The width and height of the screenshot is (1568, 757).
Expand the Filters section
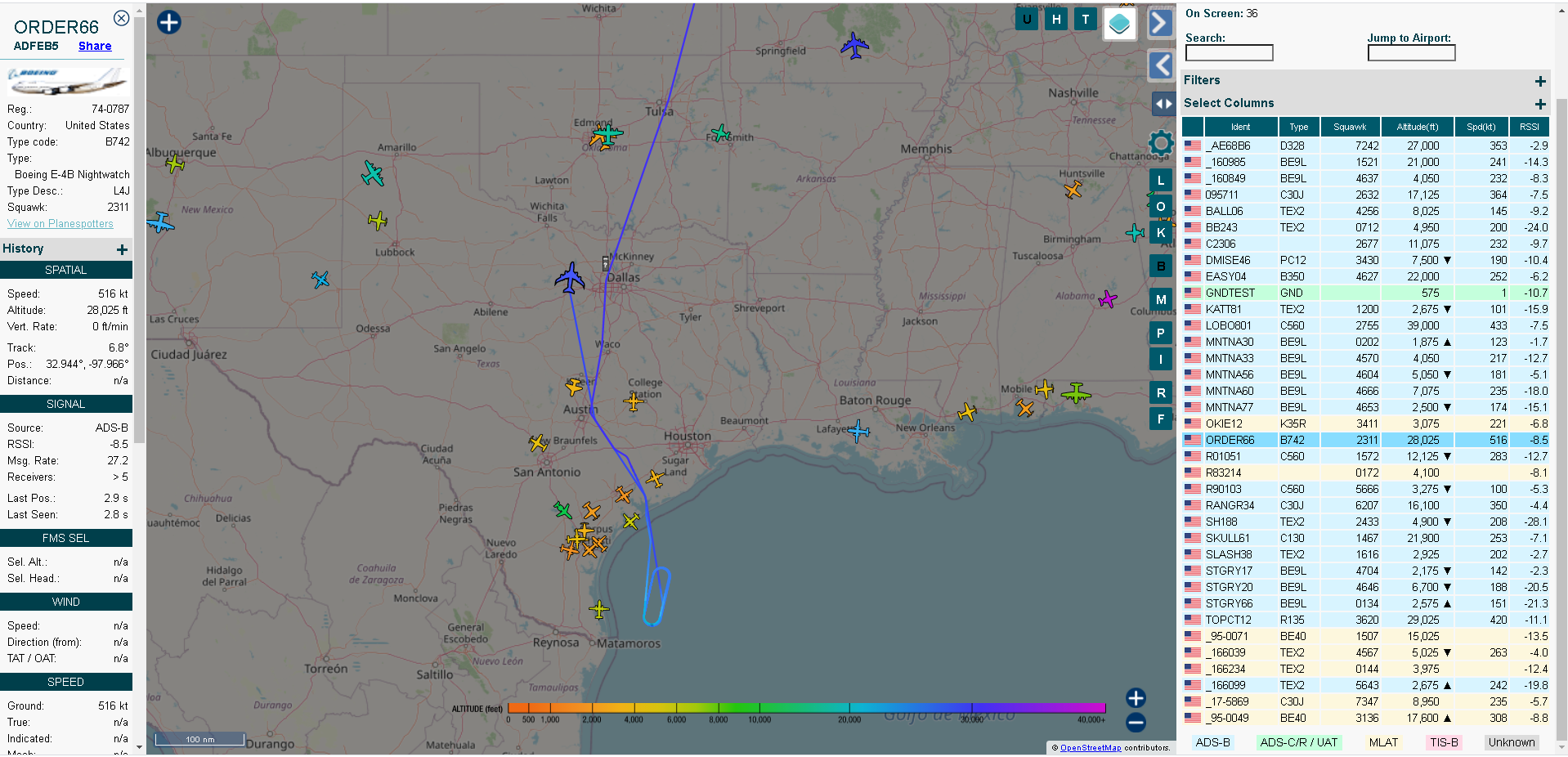[1539, 81]
